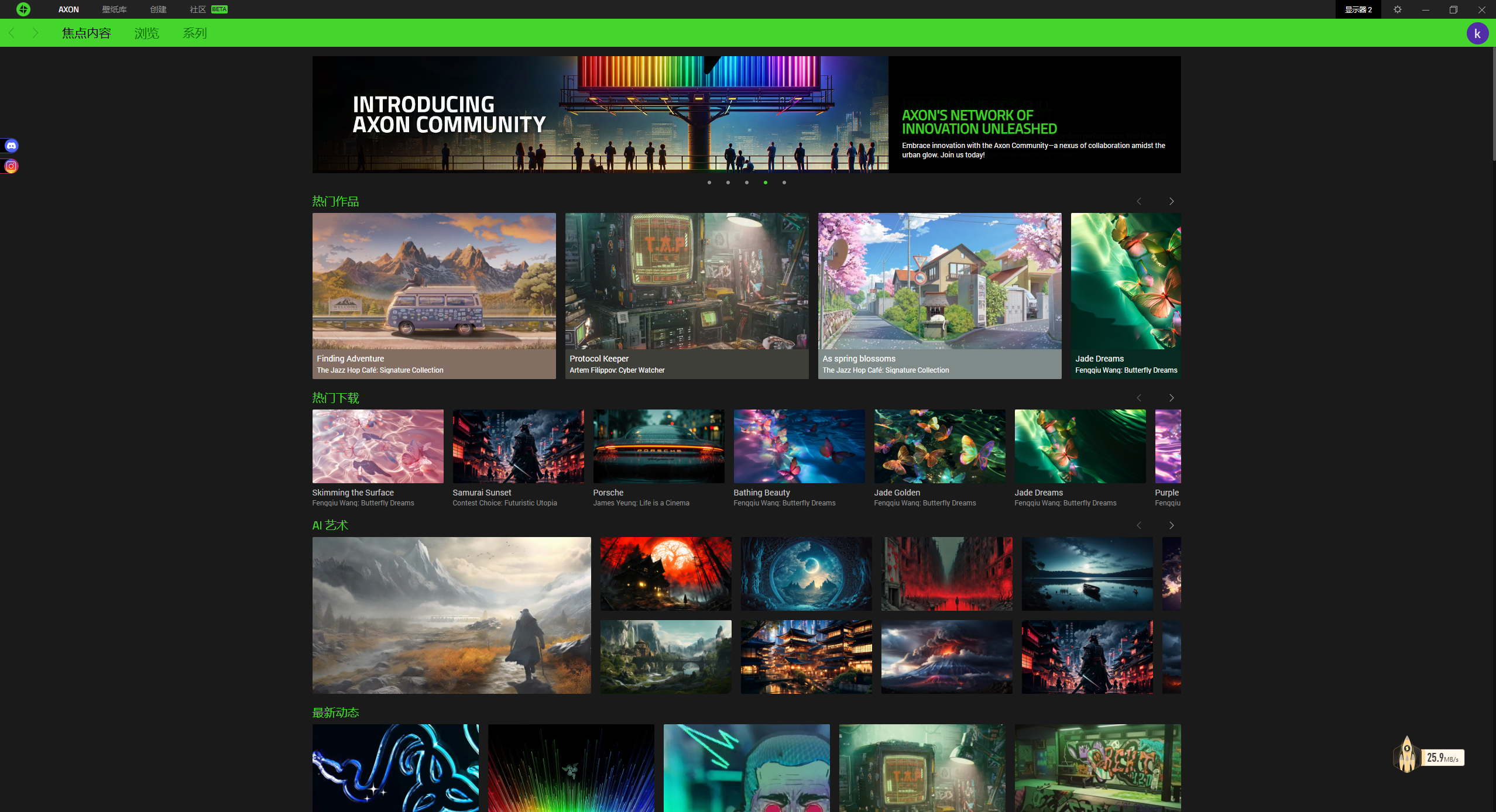Image resolution: width=1496 pixels, height=812 pixels.
Task: Select the active fourth banner carousel dot
Action: (766, 183)
